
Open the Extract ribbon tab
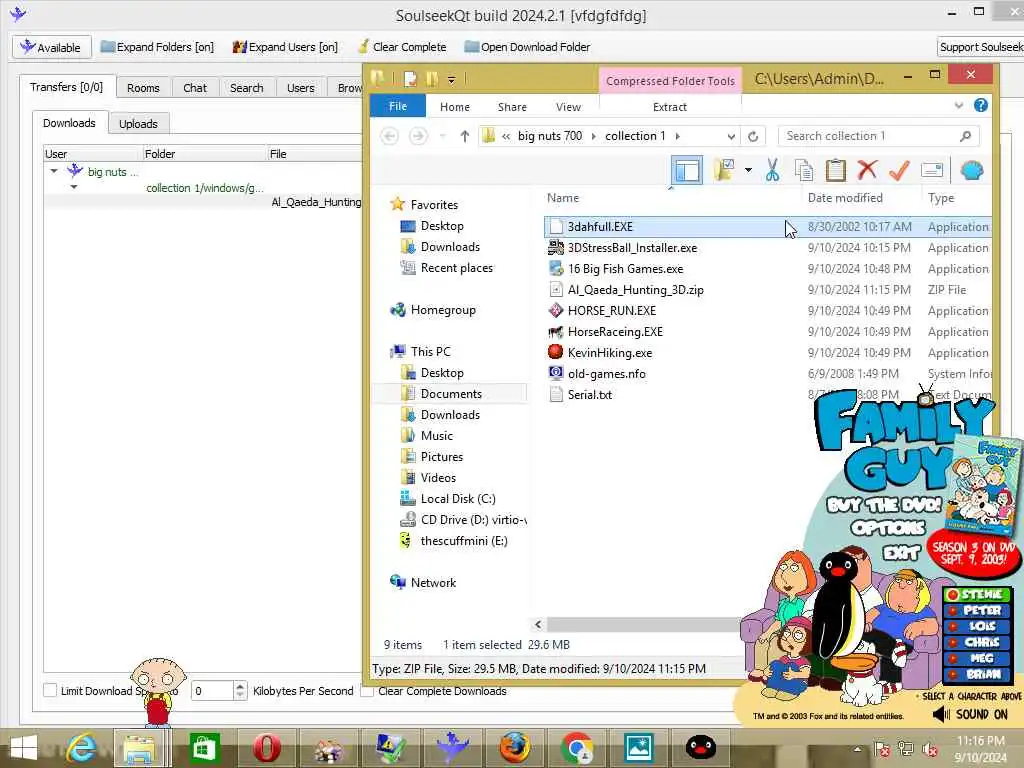tap(669, 106)
